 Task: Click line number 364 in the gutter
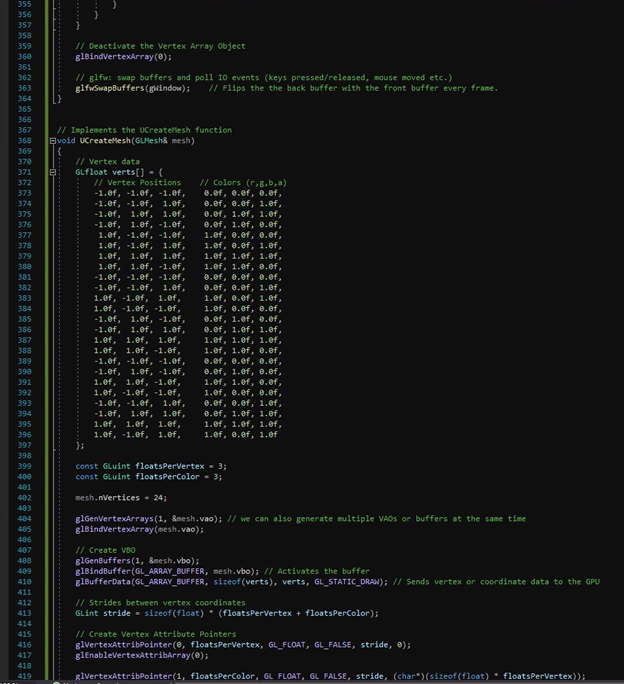pyautogui.click(x=24, y=99)
